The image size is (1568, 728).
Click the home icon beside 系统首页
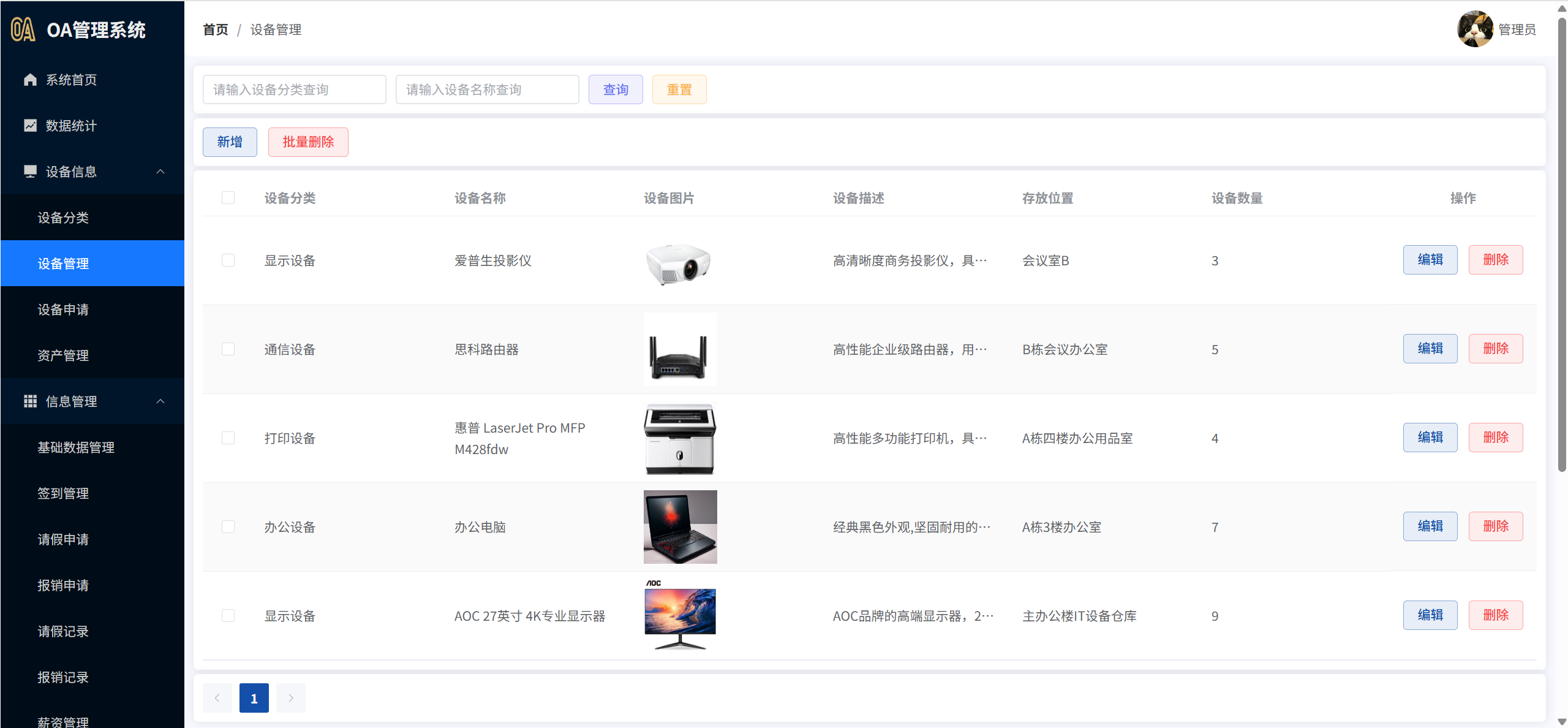(x=30, y=80)
